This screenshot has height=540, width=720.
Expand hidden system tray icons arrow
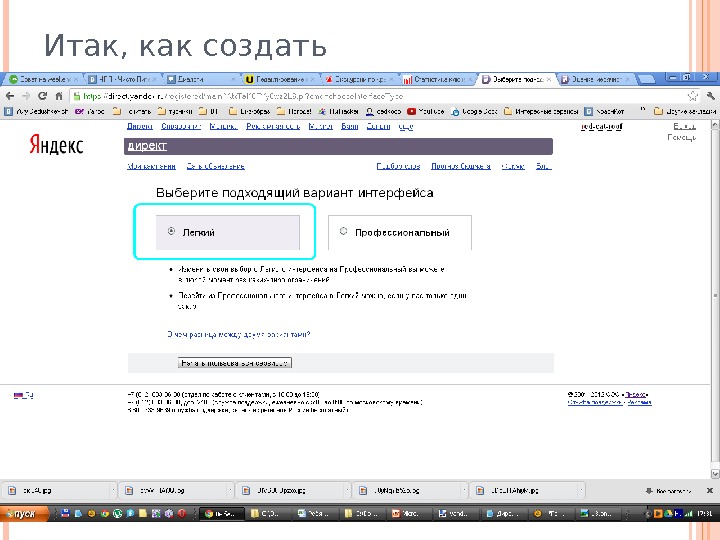tap(647, 513)
